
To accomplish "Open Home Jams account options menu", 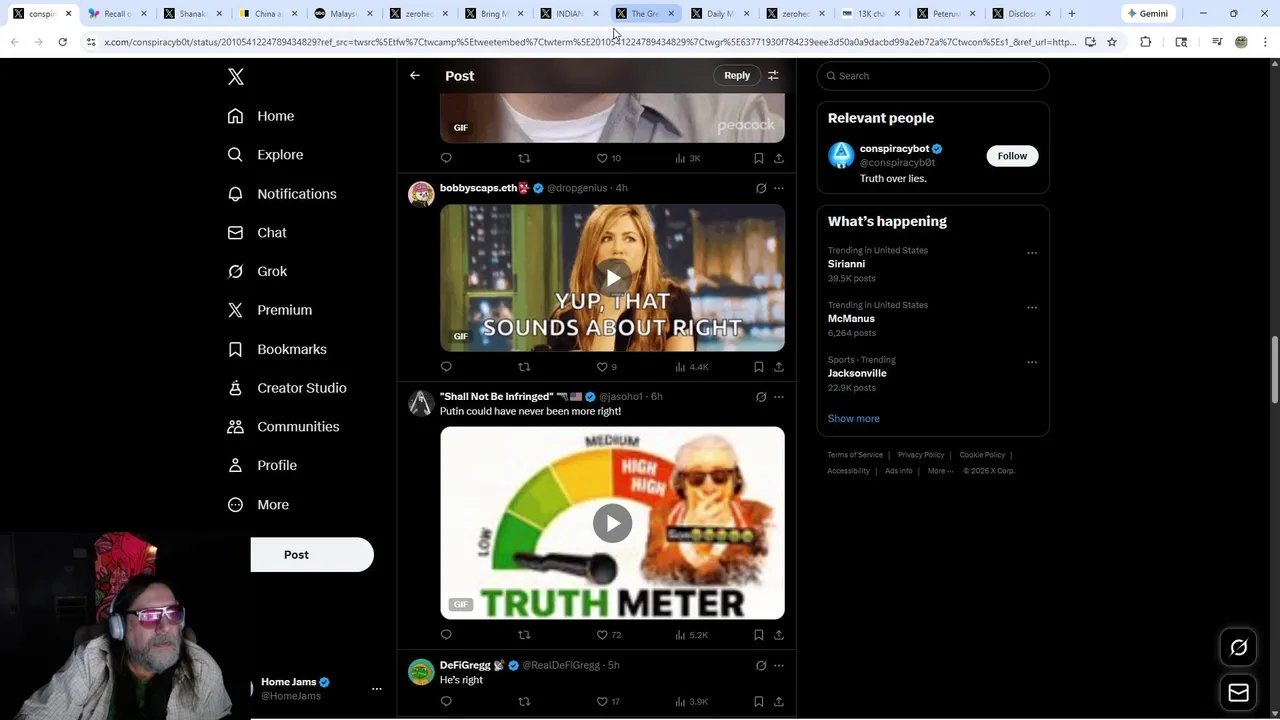I will point(377,688).
